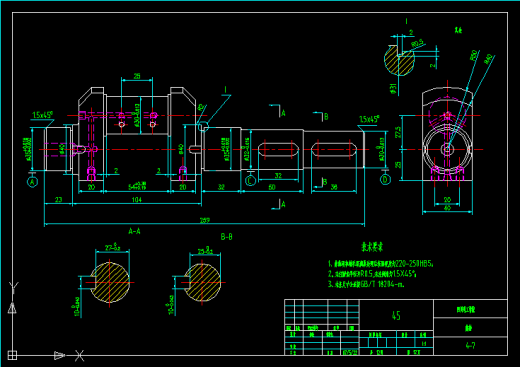520x367 pixels.
Task: Click the lower section arrow labeled B
Action: coord(321,182)
